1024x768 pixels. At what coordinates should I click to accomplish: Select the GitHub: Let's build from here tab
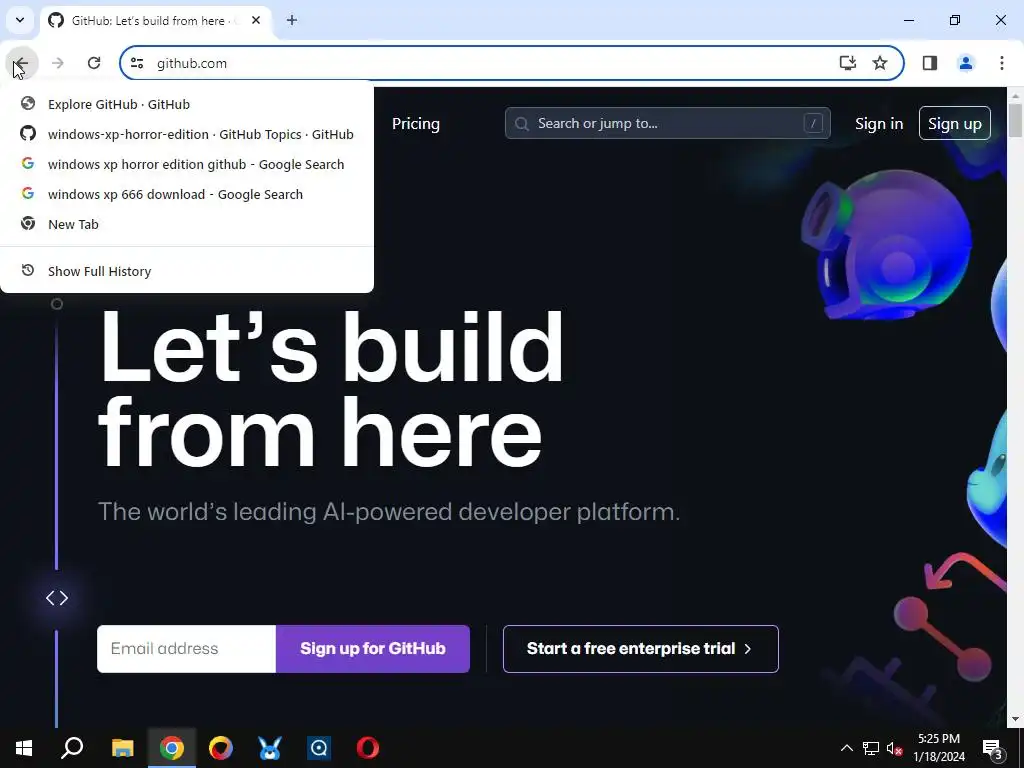coord(155,20)
